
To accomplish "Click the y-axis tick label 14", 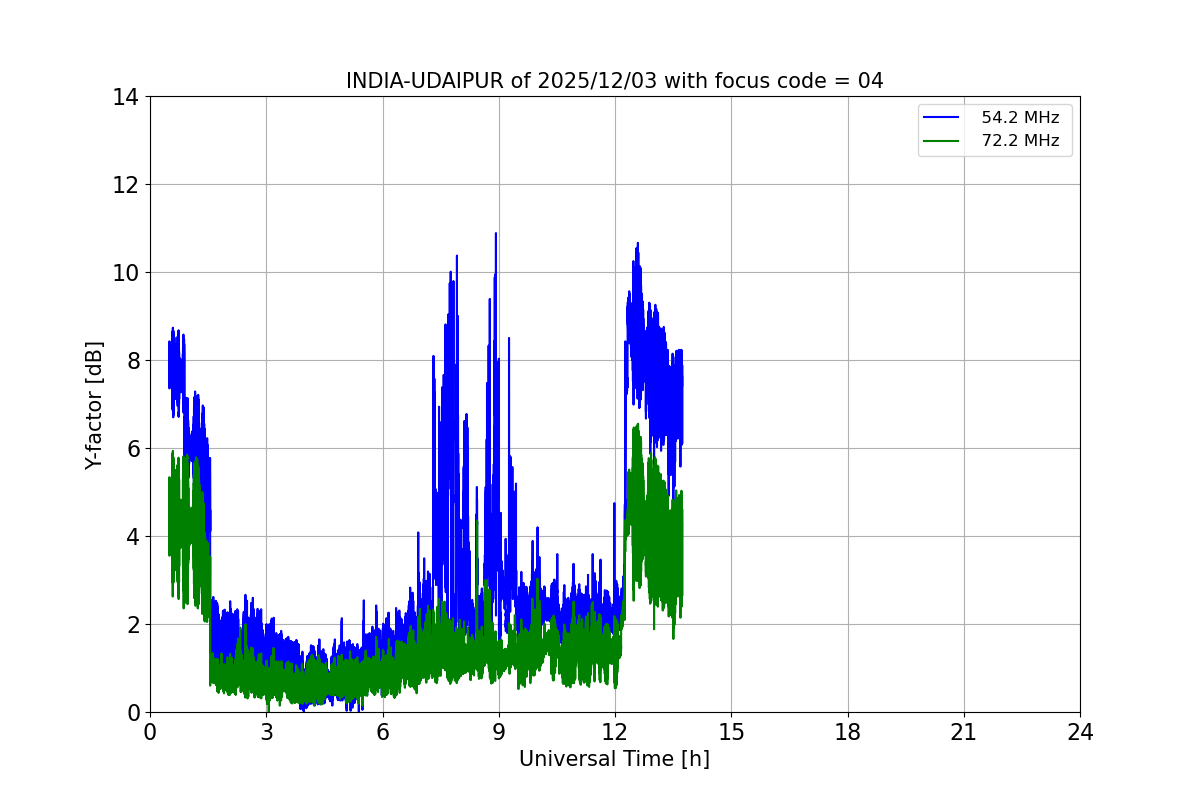I will click(x=126, y=97).
